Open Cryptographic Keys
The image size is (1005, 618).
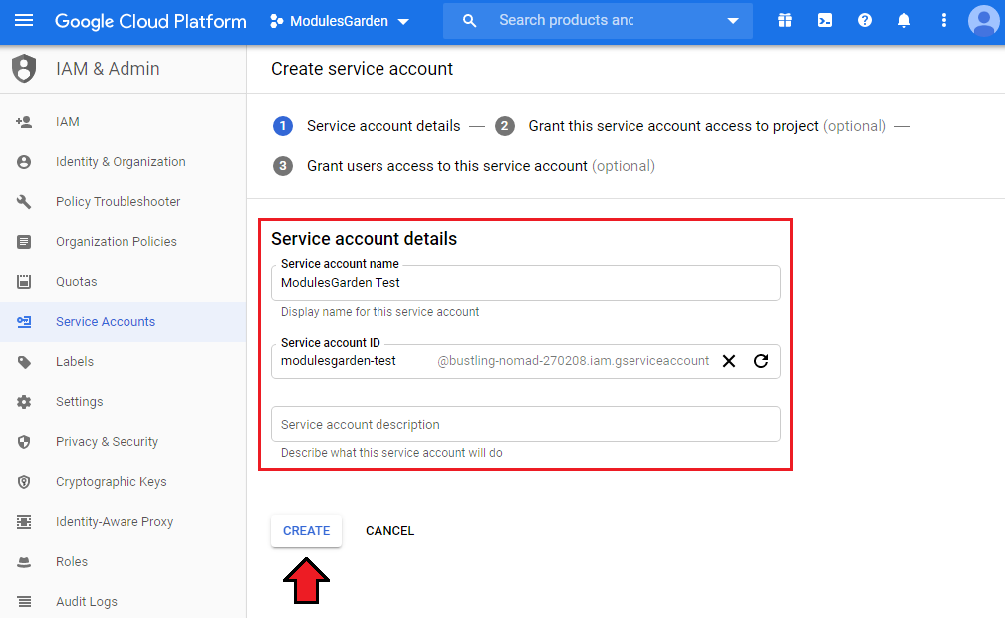(111, 481)
